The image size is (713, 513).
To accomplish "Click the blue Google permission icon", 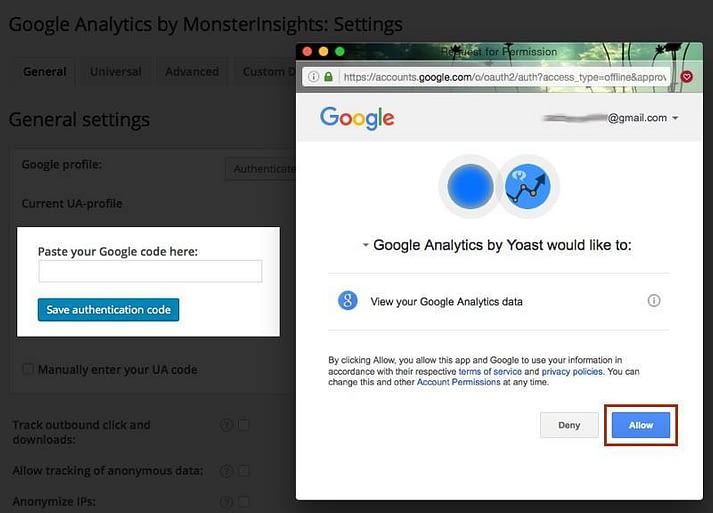I will 347,301.
